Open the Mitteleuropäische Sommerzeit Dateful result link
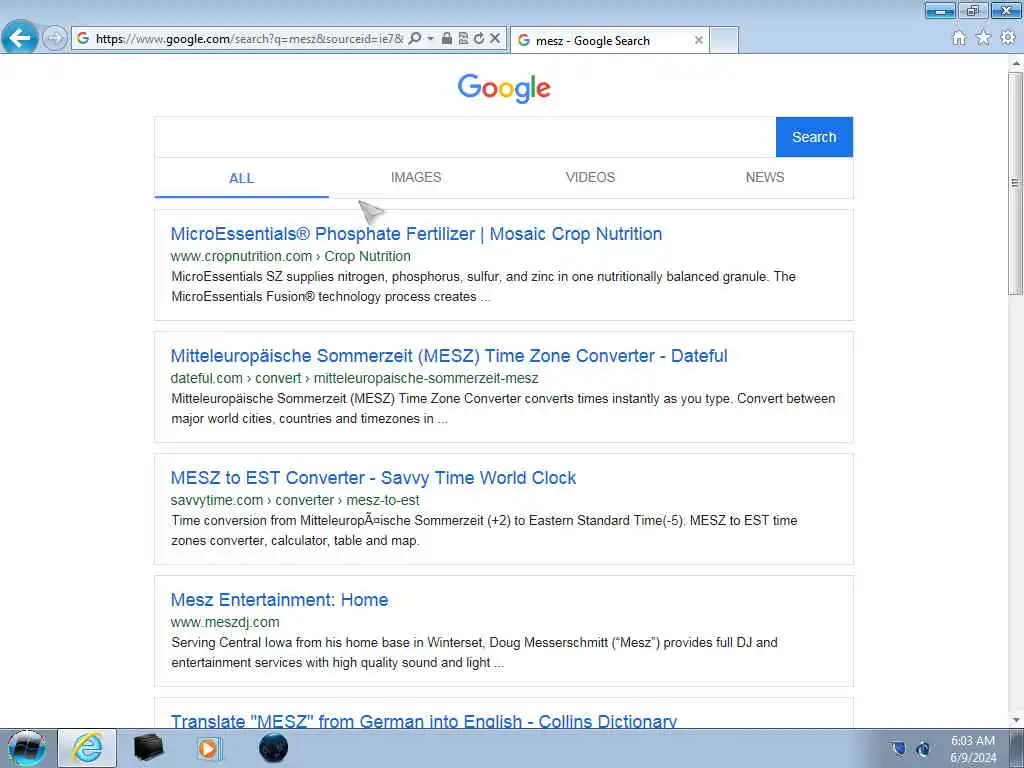 pyautogui.click(x=449, y=356)
